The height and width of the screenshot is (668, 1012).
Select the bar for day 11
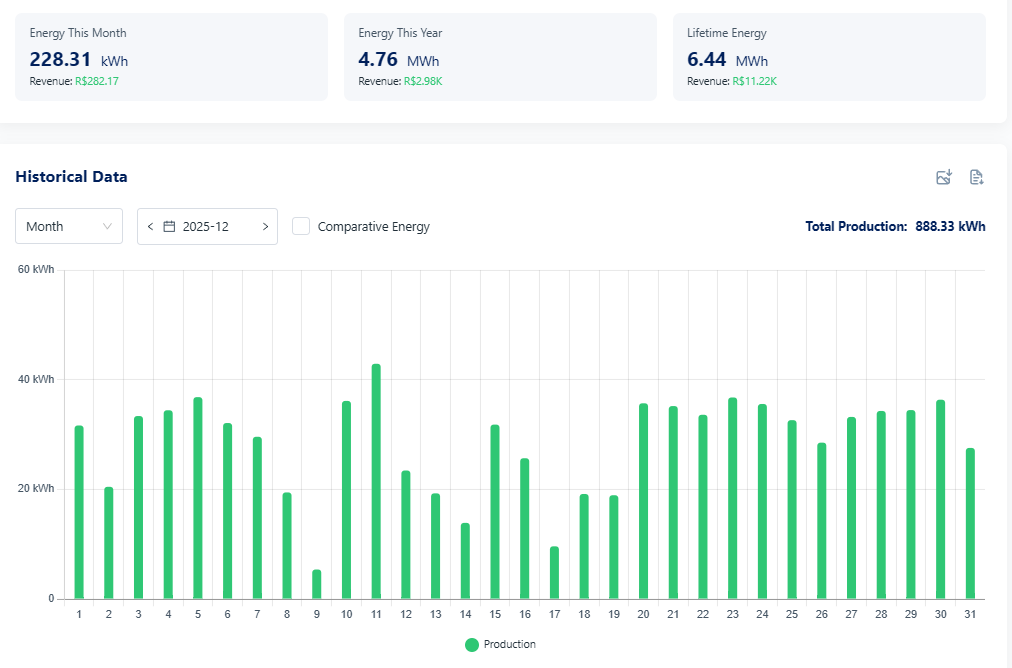pos(376,481)
